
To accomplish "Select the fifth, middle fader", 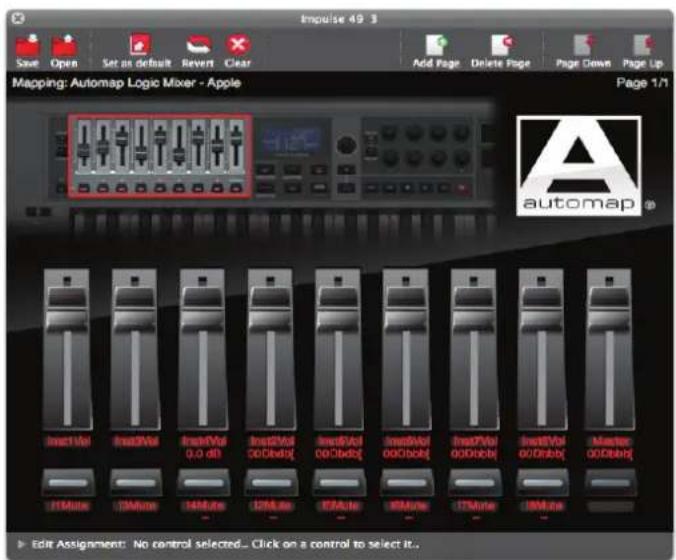I will click(x=338, y=349).
